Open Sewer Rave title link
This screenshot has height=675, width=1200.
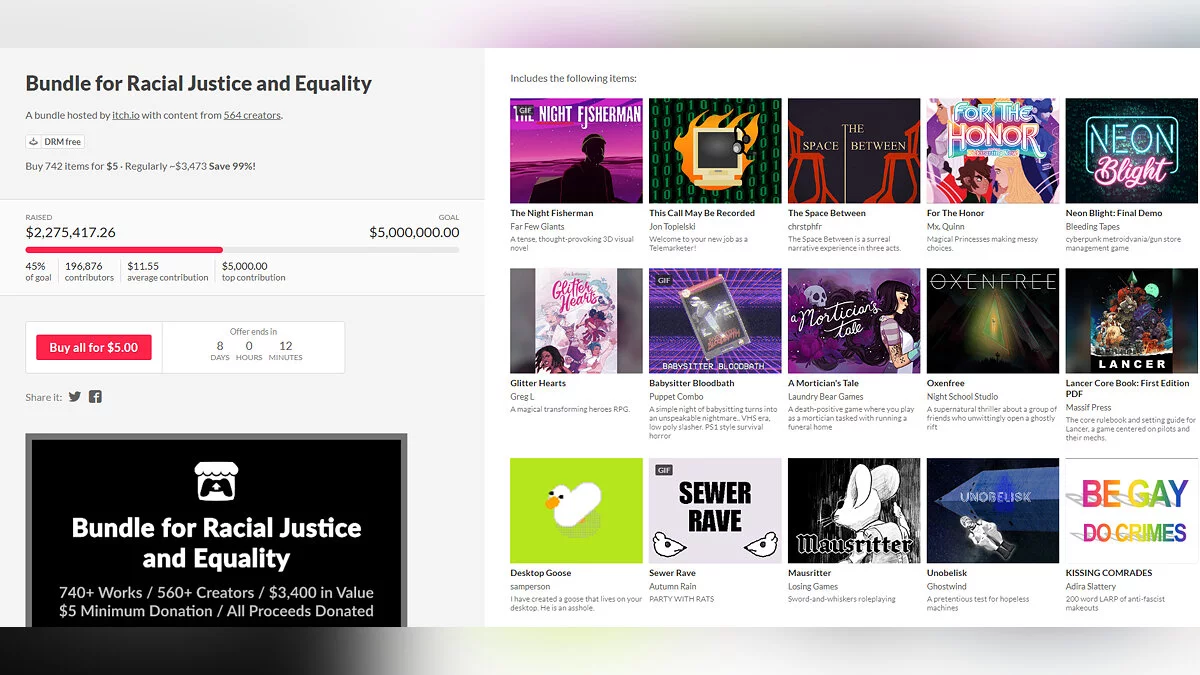(x=672, y=573)
